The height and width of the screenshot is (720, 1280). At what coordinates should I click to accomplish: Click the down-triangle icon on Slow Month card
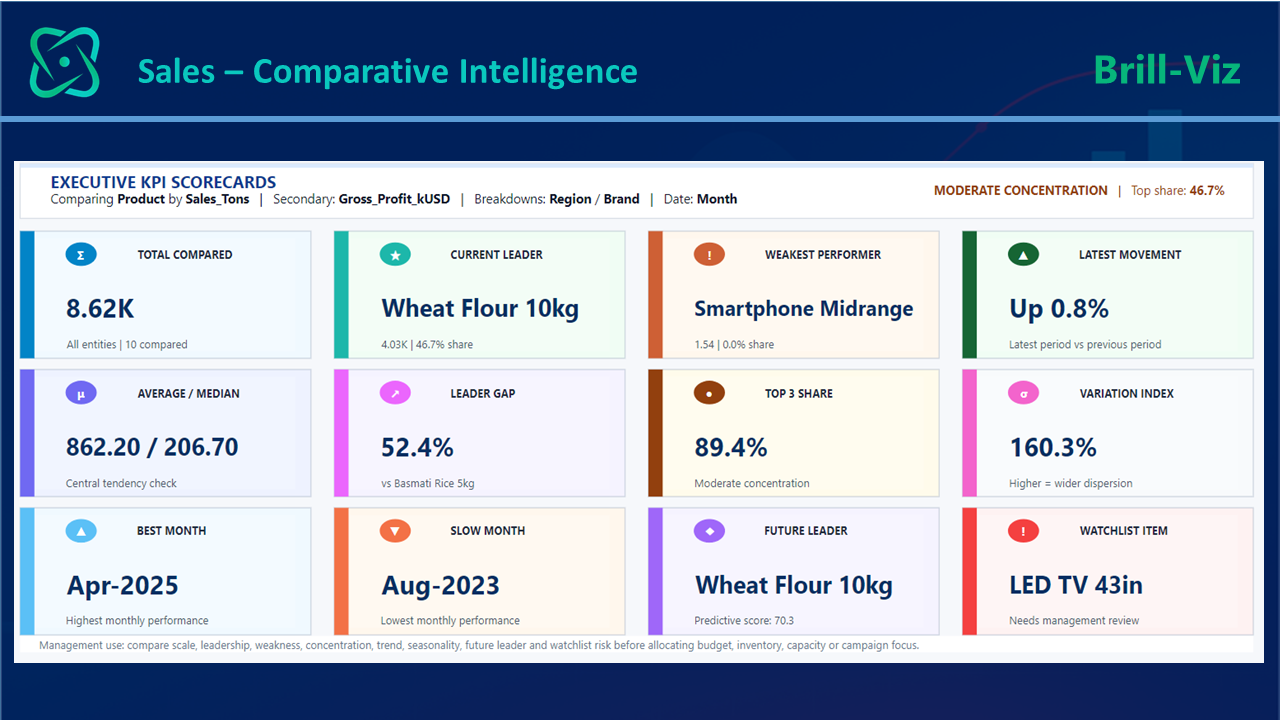395,531
